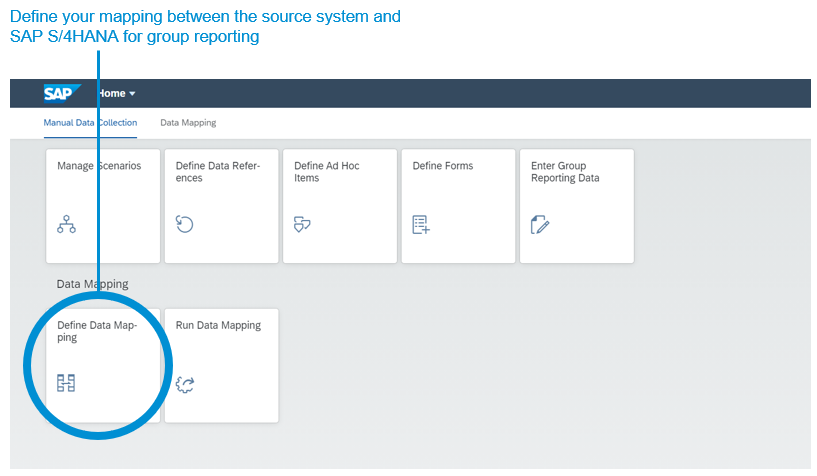Expand the Home navigation menu label

point(112,93)
